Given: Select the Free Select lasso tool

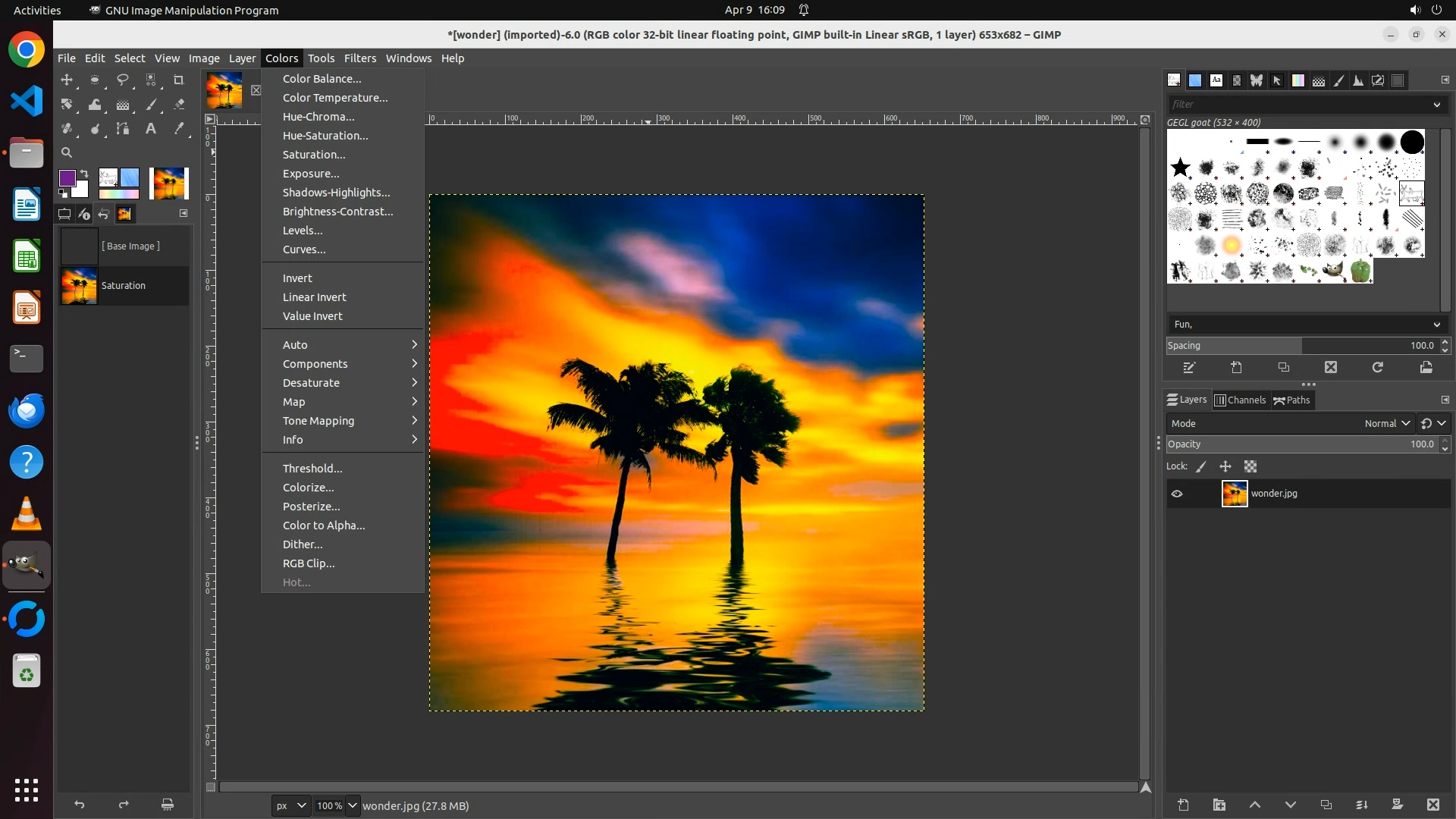Looking at the screenshot, I should tap(123, 80).
